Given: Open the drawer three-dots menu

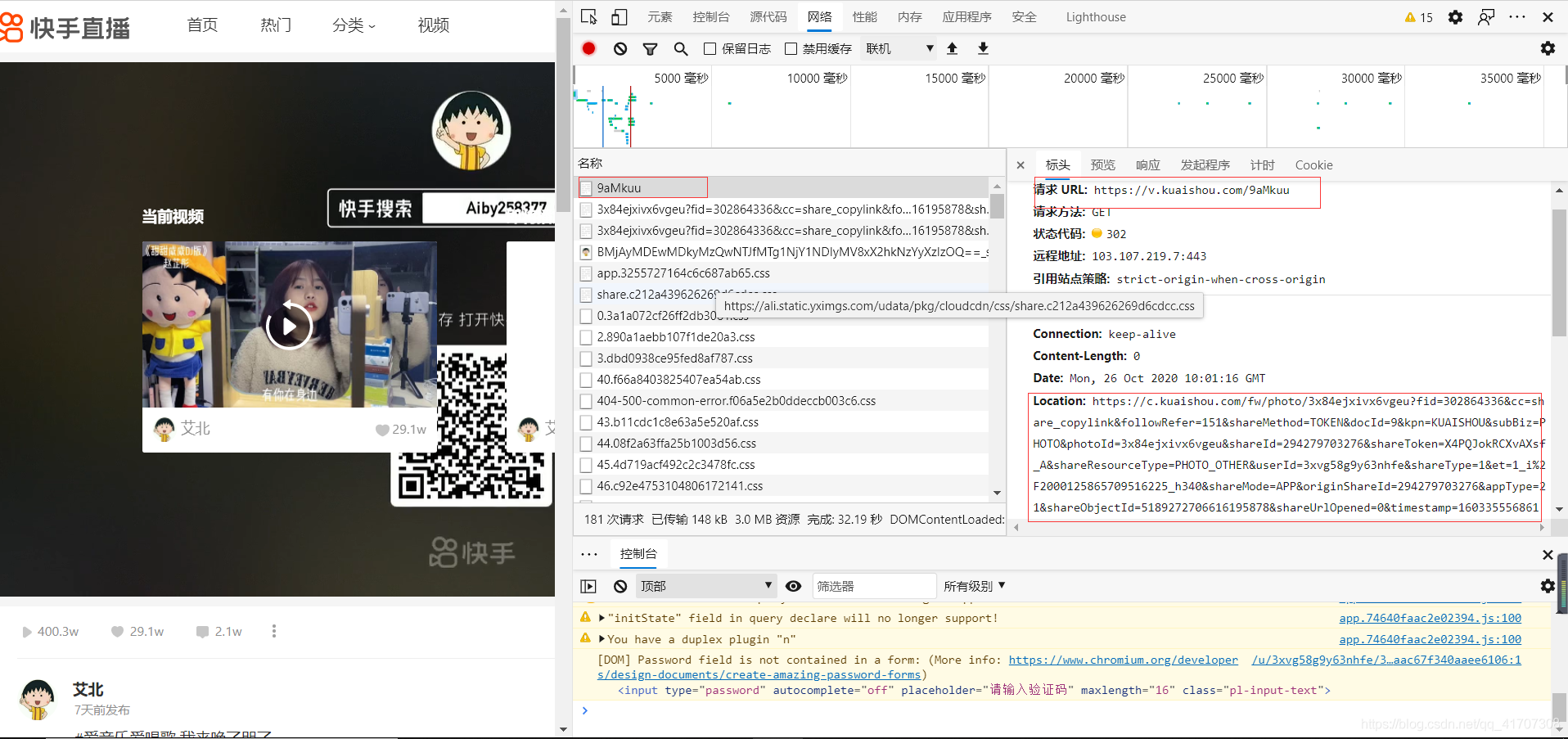Looking at the screenshot, I should (589, 554).
